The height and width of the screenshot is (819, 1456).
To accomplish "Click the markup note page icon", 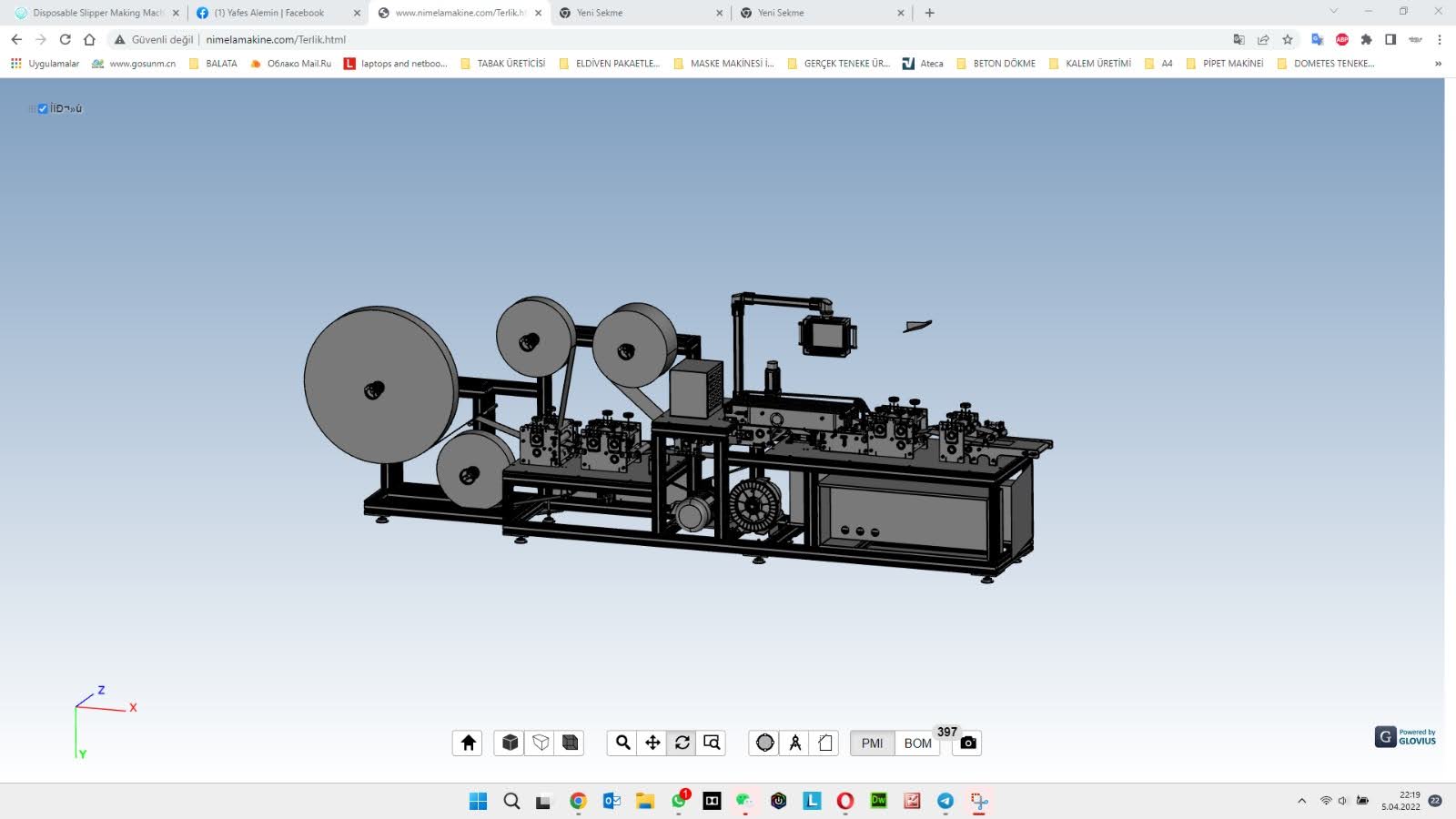I will pyautogui.click(x=824, y=743).
